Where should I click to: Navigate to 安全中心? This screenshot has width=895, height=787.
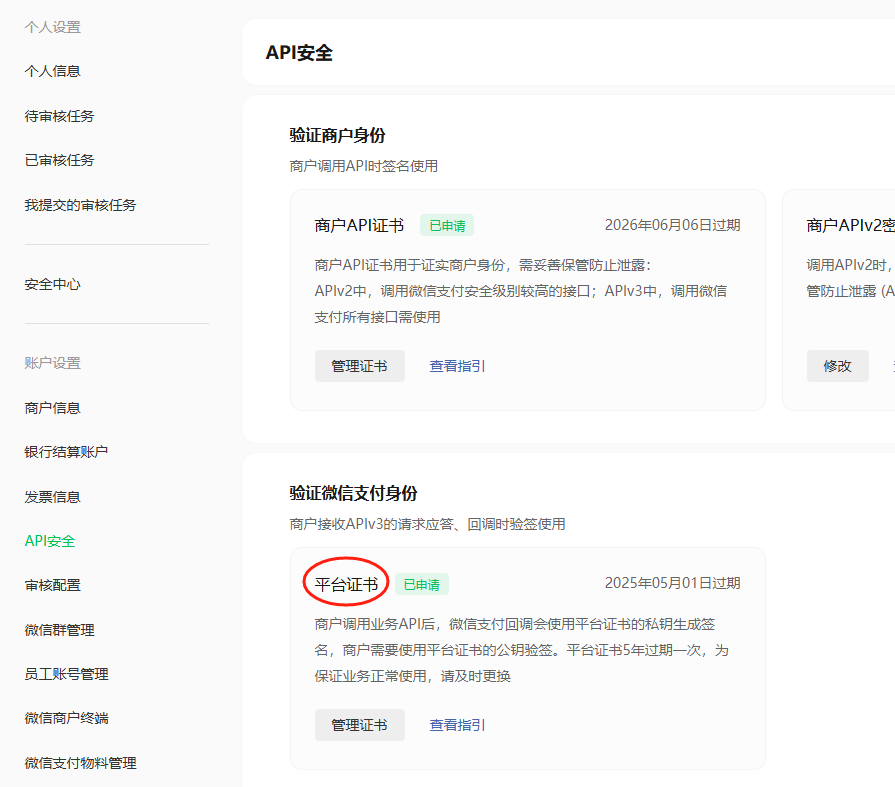[x=52, y=284]
